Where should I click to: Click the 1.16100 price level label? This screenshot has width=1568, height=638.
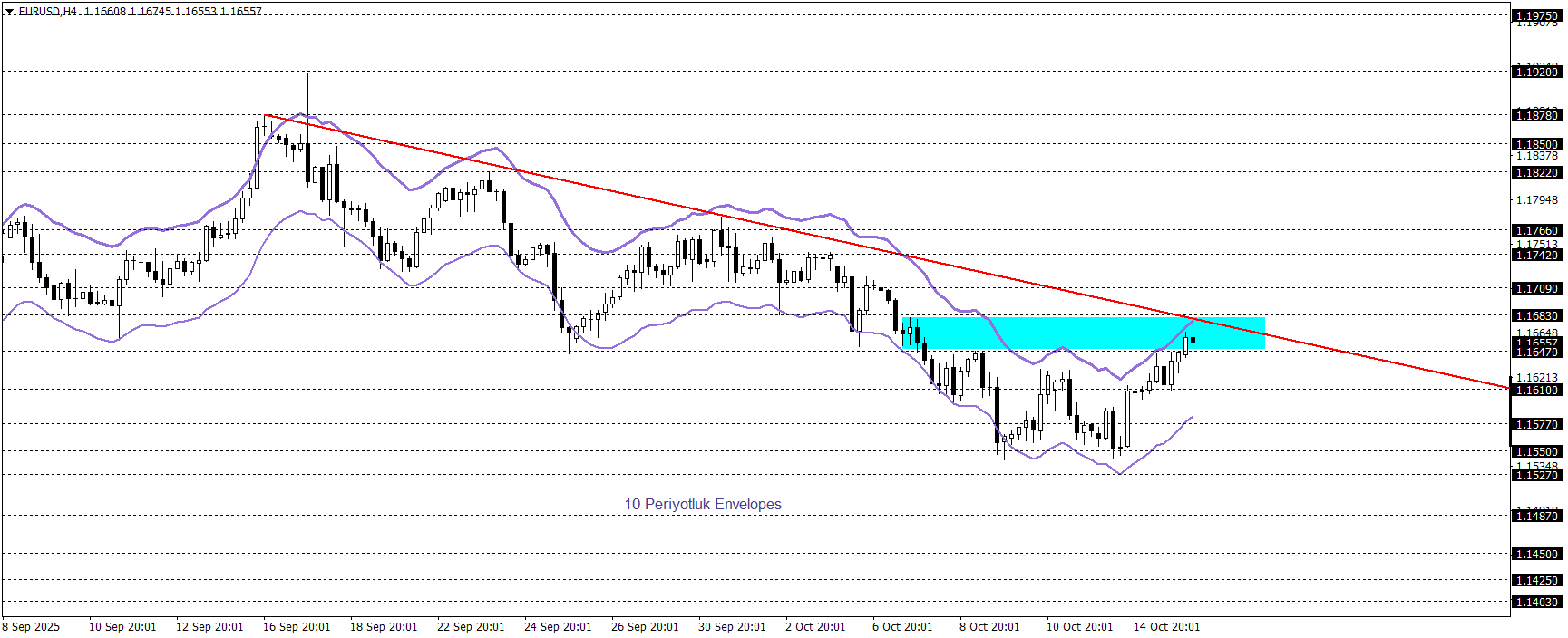tap(1537, 391)
